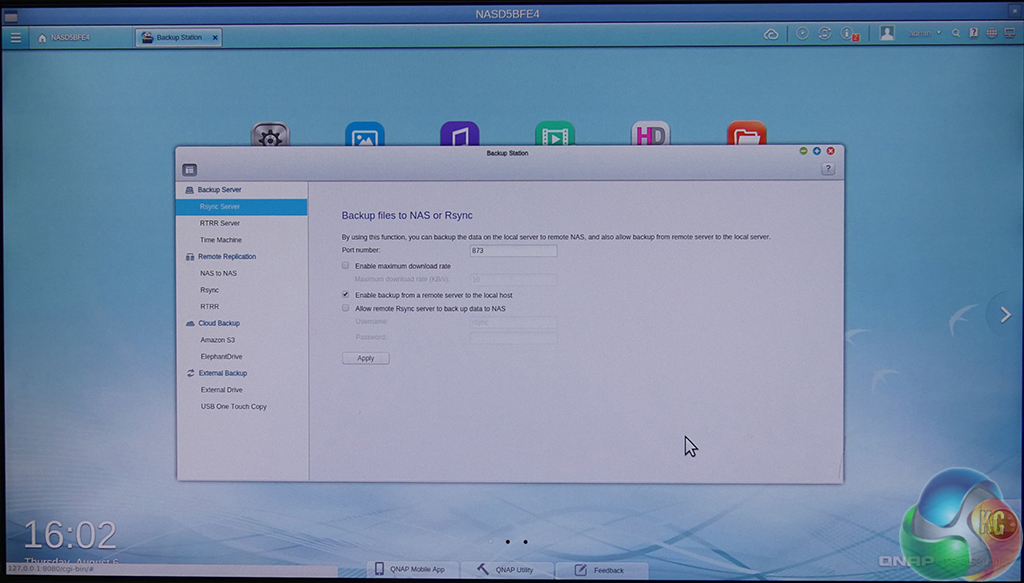Screen dimensions: 1024x583
Task: Select Rsync Server in sidebar
Action: pos(241,207)
